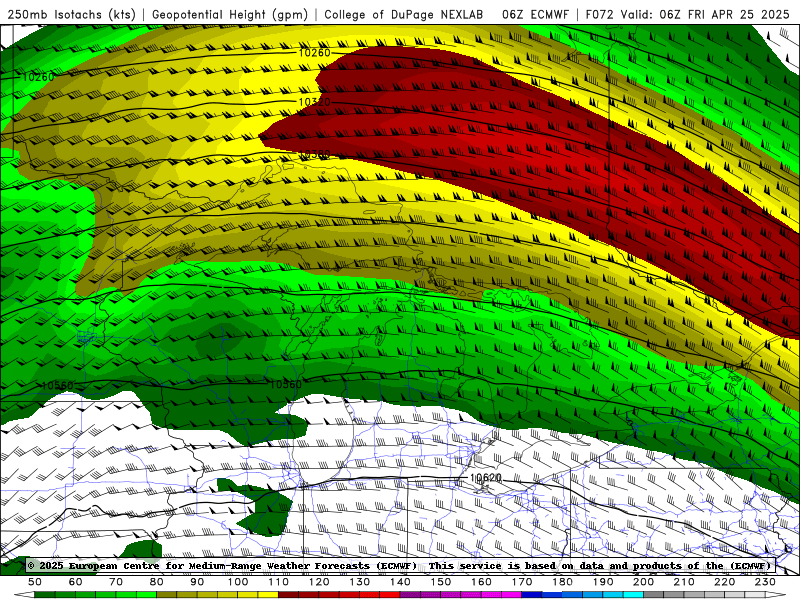Click the 'F072' forecast hour text
This screenshot has height=600, width=800.
(x=599, y=15)
